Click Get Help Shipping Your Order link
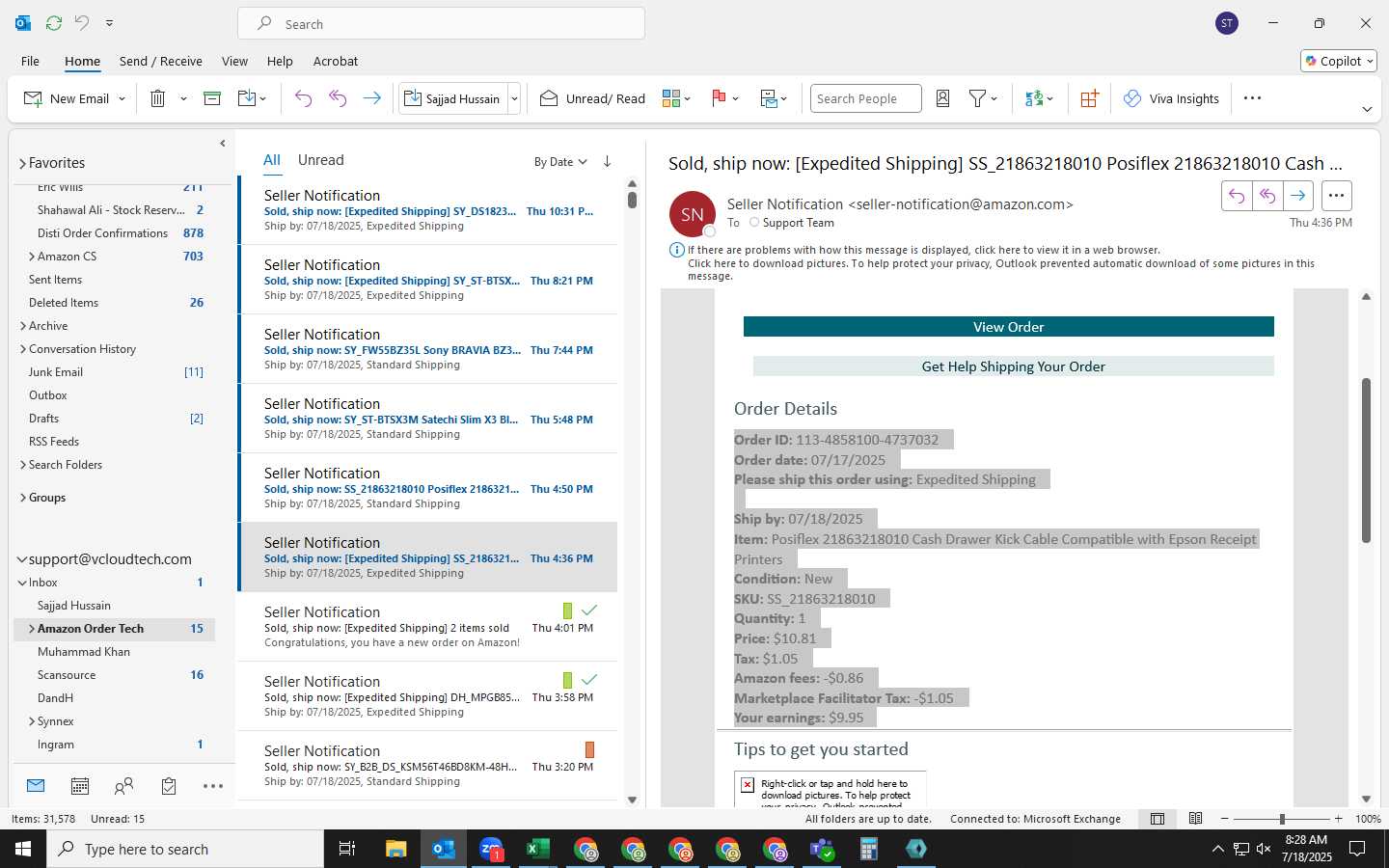 click(1013, 366)
